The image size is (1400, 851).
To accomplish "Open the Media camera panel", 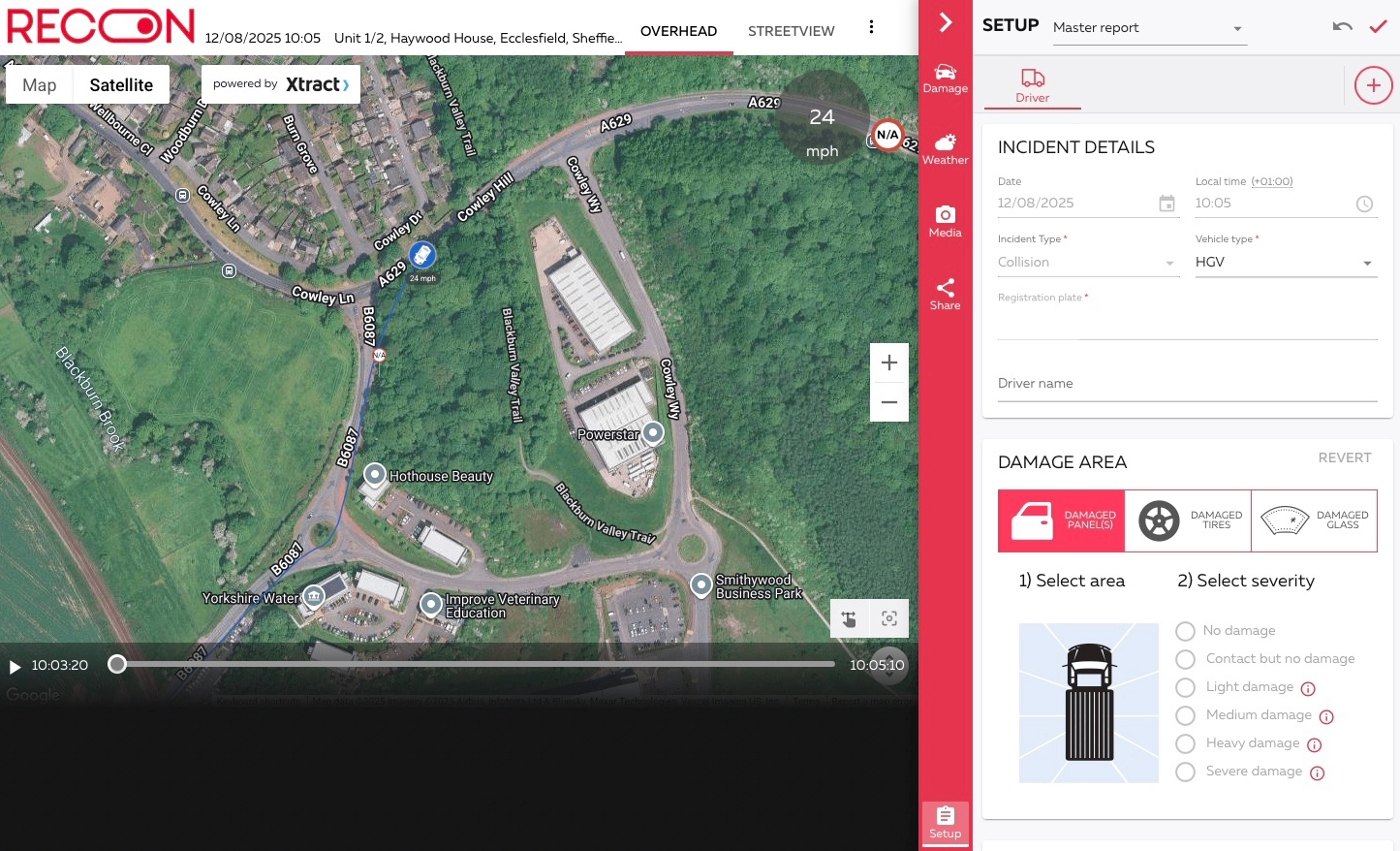I will coord(945,221).
